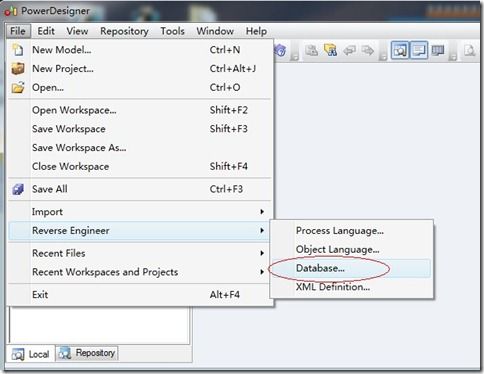Close the open File menu via File

click(x=18, y=31)
